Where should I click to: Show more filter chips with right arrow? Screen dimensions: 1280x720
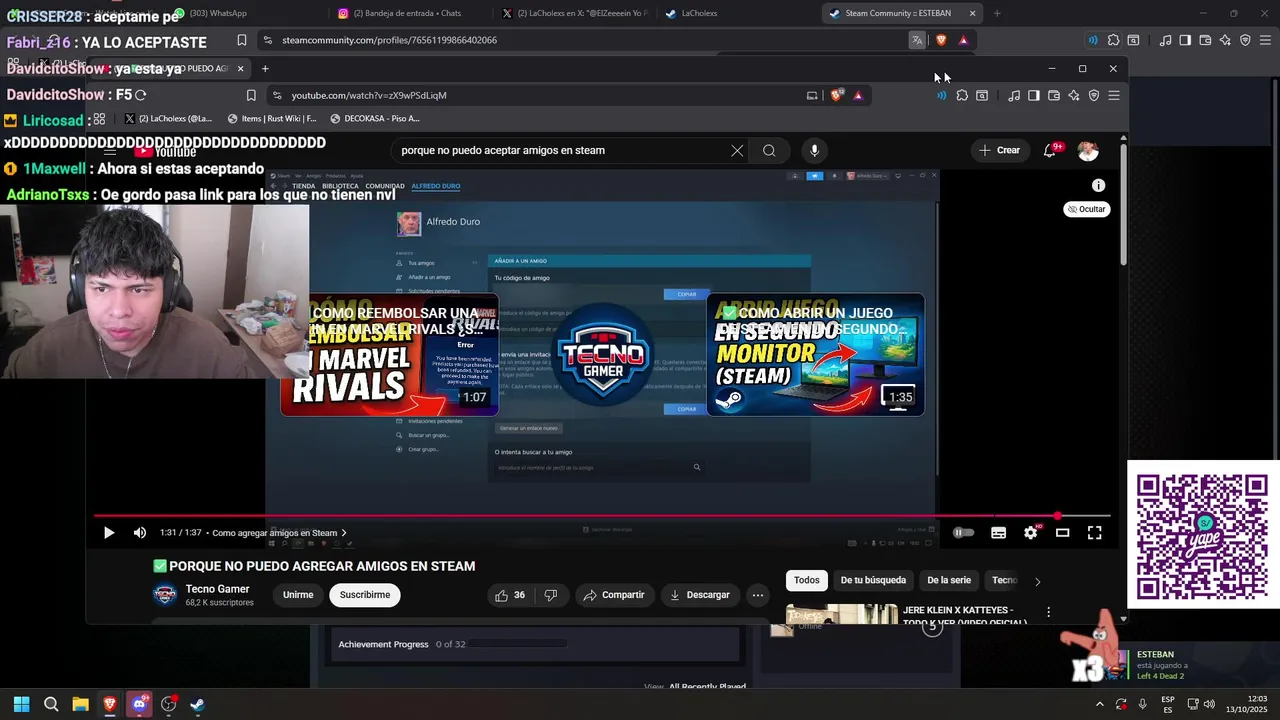coord(1037,581)
